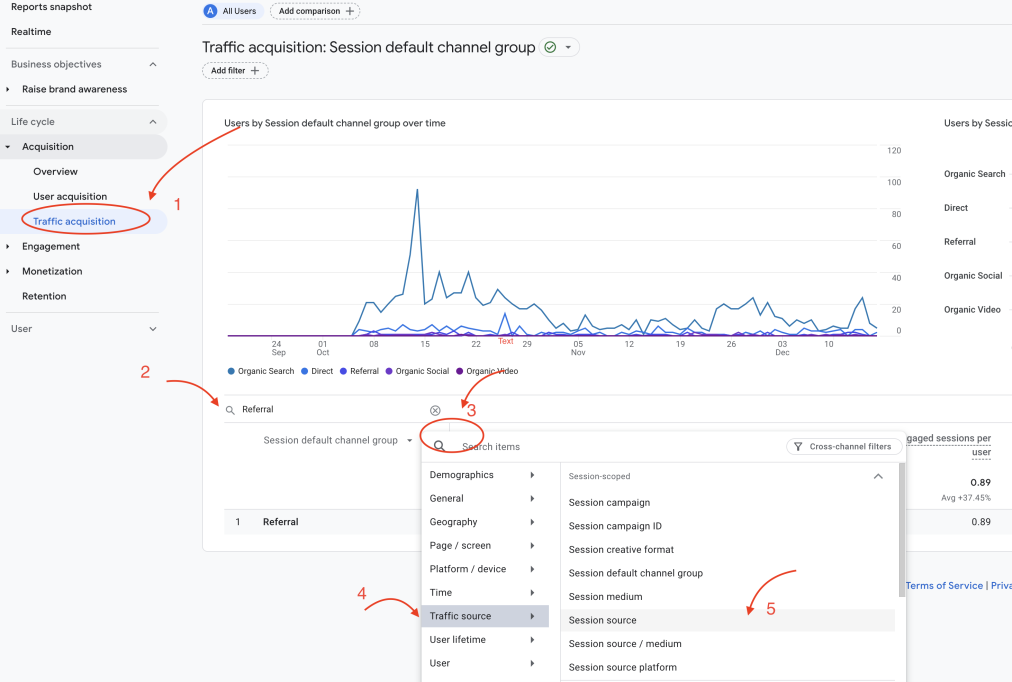This screenshot has width=1012, height=682.
Task: Click the dimension list scrollbar
Action: pos(901,530)
